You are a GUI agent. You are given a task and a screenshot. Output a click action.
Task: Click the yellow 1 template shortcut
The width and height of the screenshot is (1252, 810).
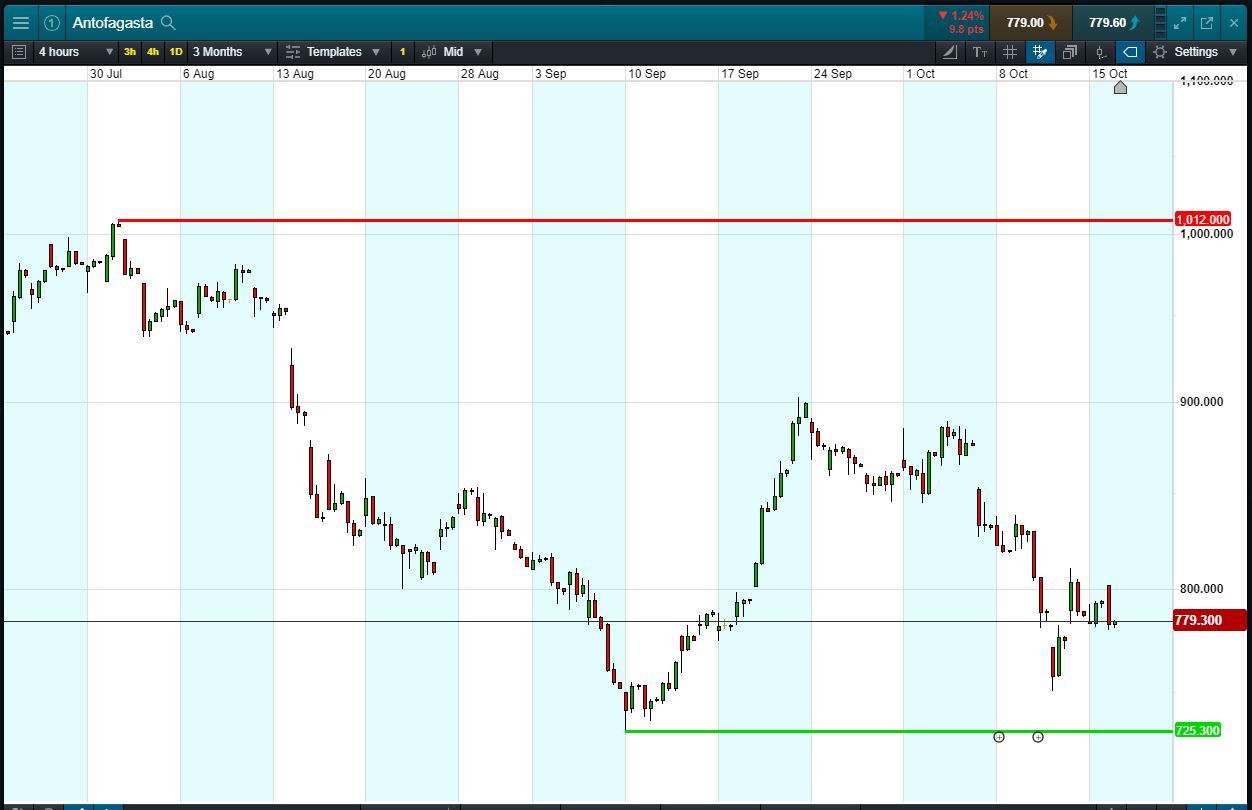[x=403, y=52]
